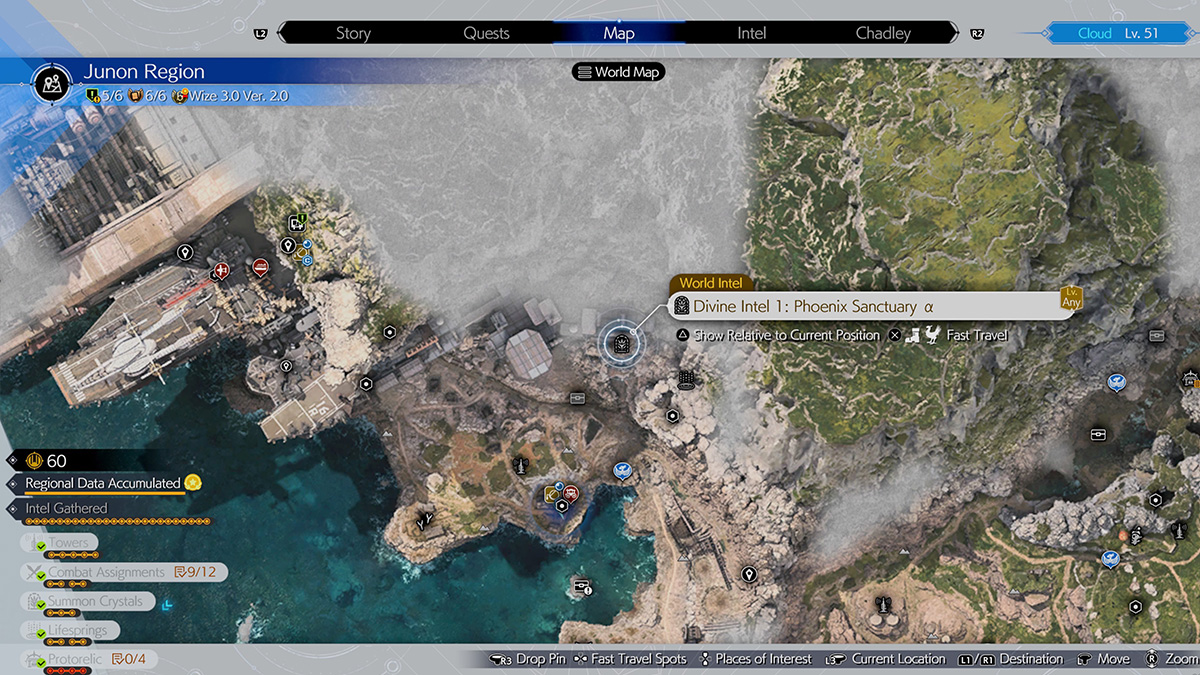Expand the Intel Gathered section
Image resolution: width=1200 pixels, height=675 pixels.
[x=66, y=508]
